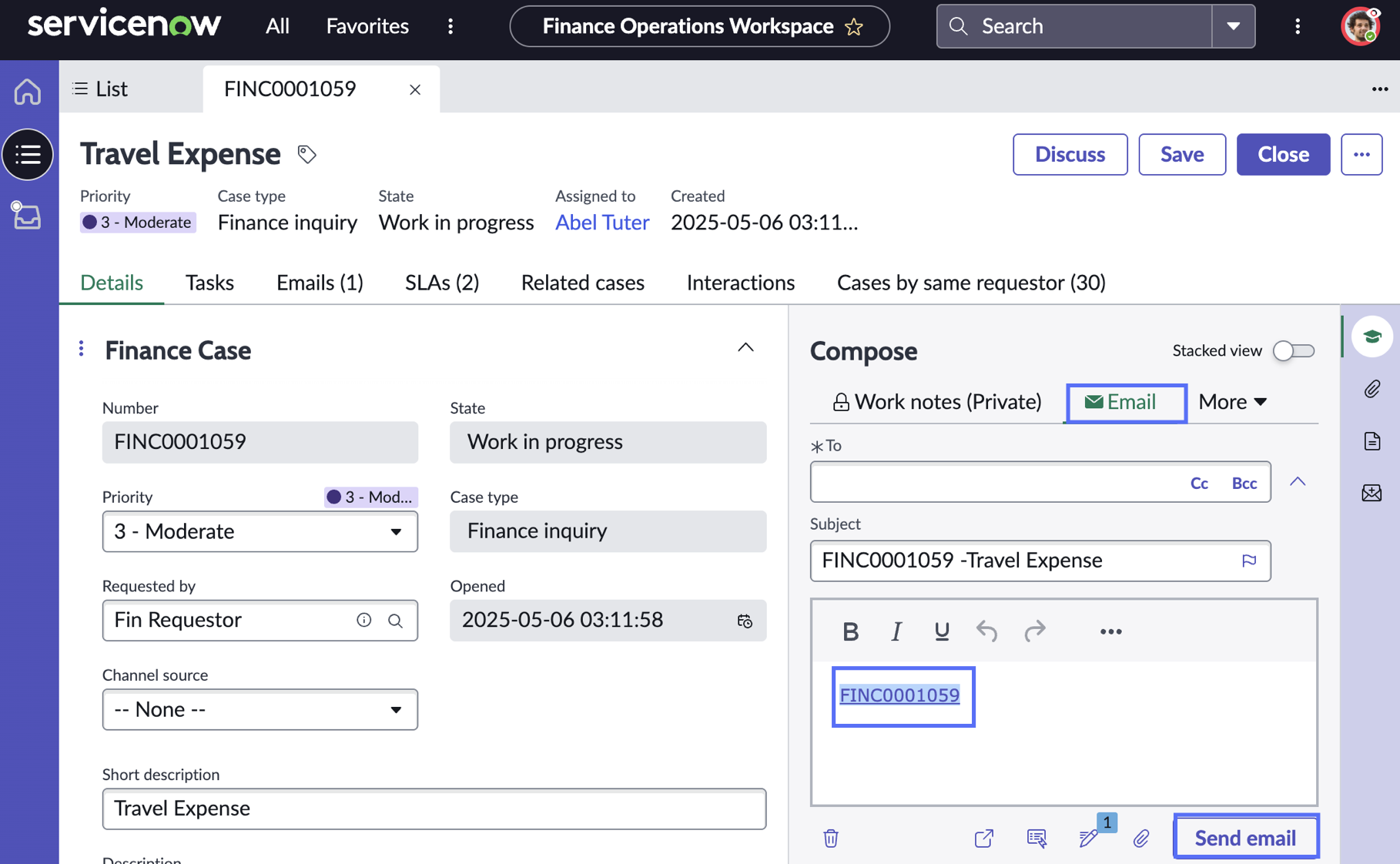Click the Close case button

point(1283,154)
